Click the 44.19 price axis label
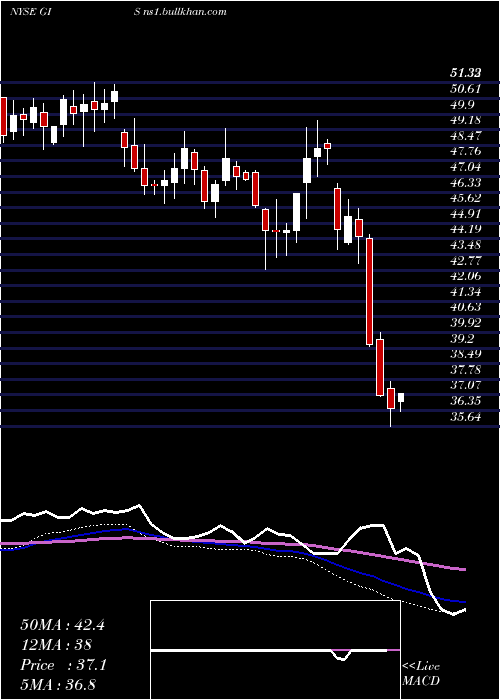This screenshot has width=500, height=700. pyautogui.click(x=465, y=229)
